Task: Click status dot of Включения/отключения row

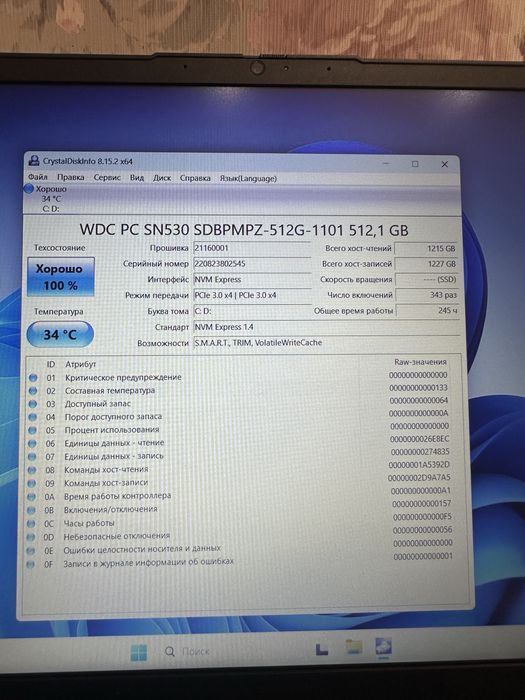Action: [x=31, y=510]
